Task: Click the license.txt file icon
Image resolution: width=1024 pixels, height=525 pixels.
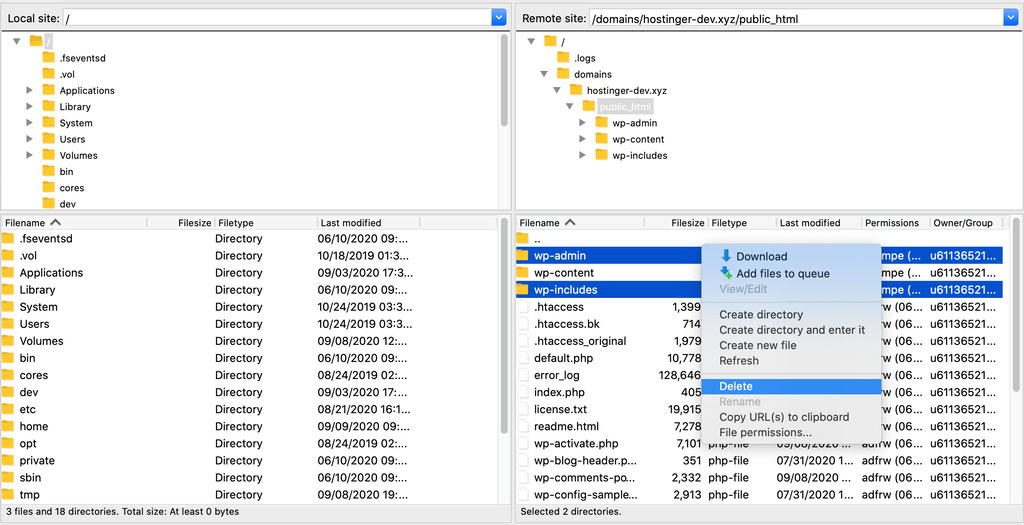Action: (x=522, y=409)
